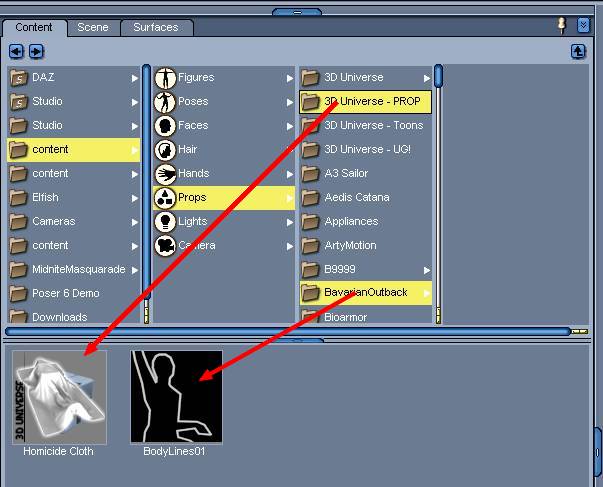Click the Poser 6 Demo folder icon

pos(18,294)
